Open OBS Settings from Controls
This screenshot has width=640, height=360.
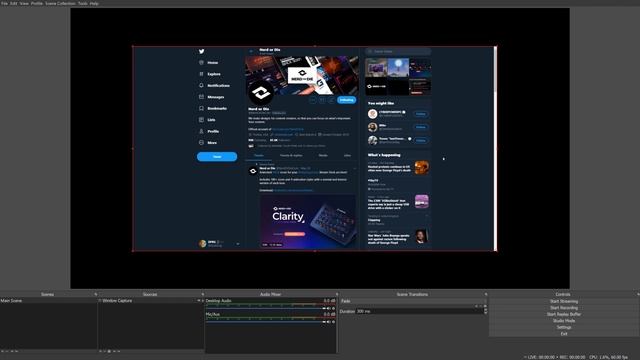click(x=564, y=327)
